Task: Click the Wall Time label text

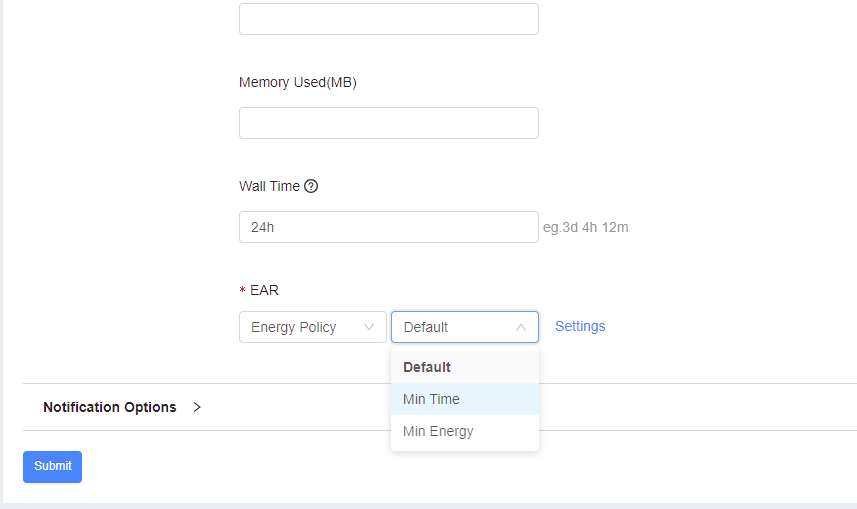Action: pyautogui.click(x=269, y=186)
